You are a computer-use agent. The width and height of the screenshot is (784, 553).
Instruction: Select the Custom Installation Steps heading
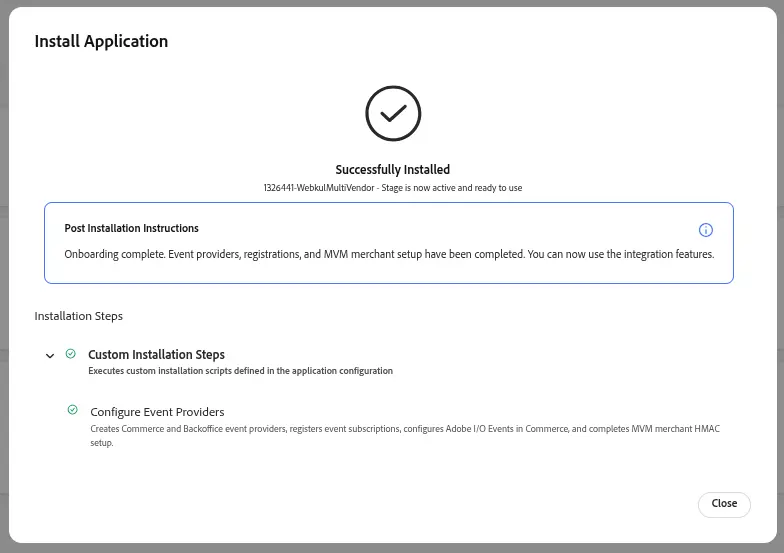click(x=156, y=354)
